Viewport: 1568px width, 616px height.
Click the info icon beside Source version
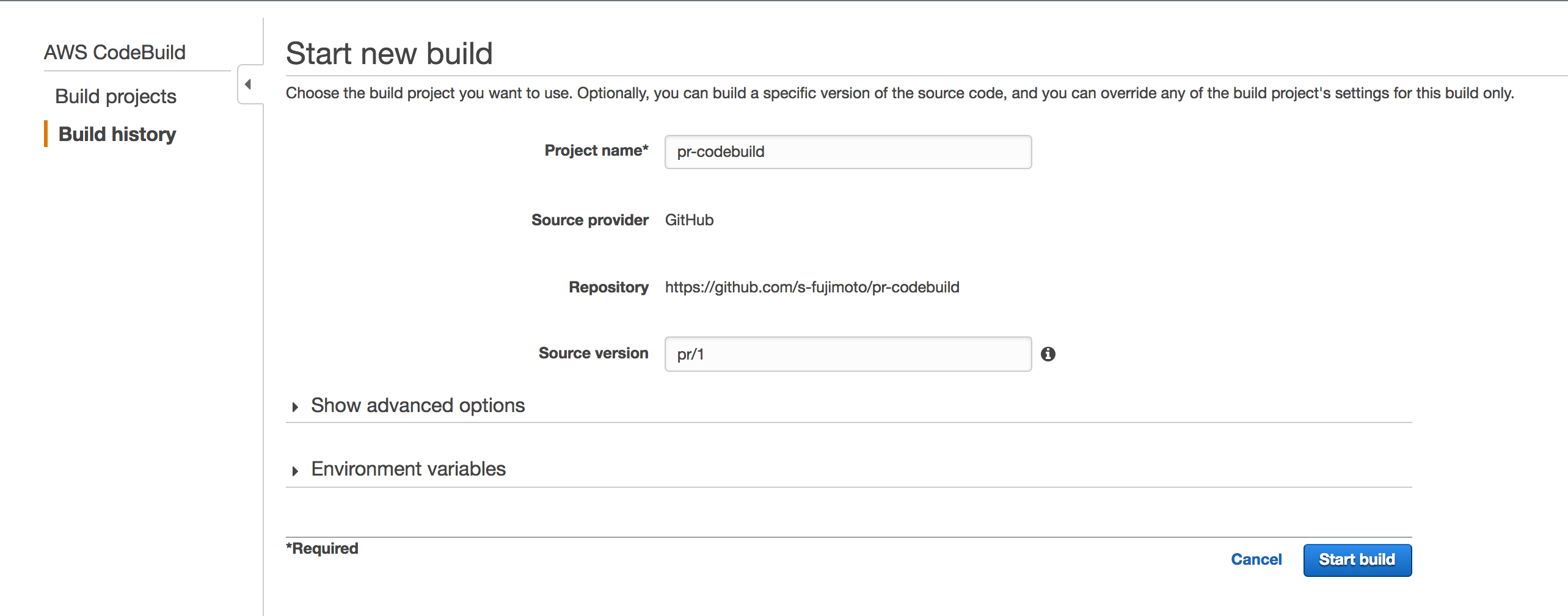tap(1048, 354)
